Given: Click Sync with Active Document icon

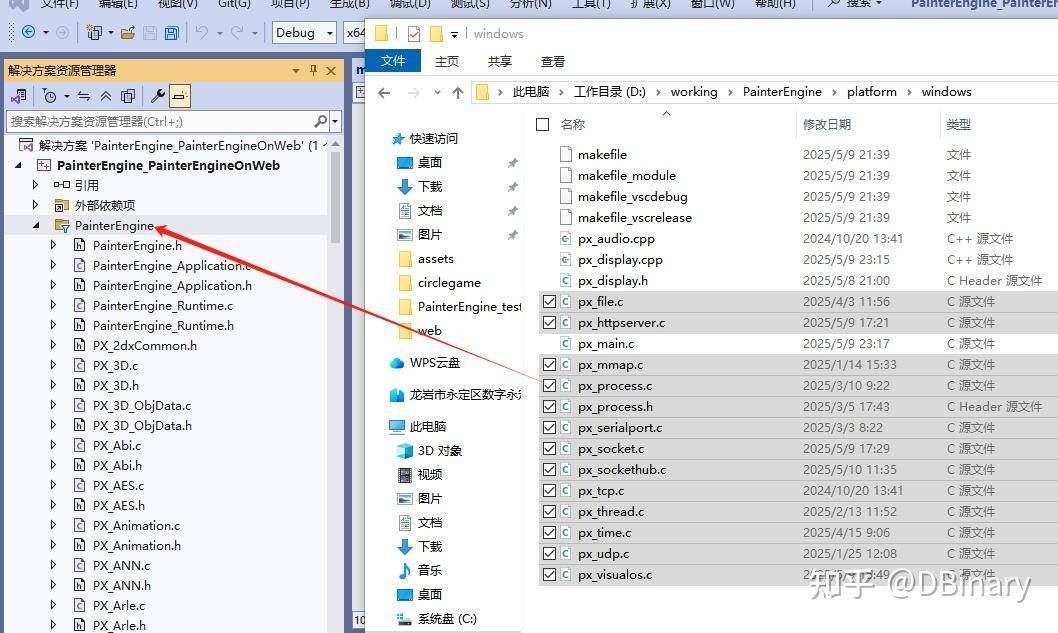Looking at the screenshot, I should [x=84, y=97].
